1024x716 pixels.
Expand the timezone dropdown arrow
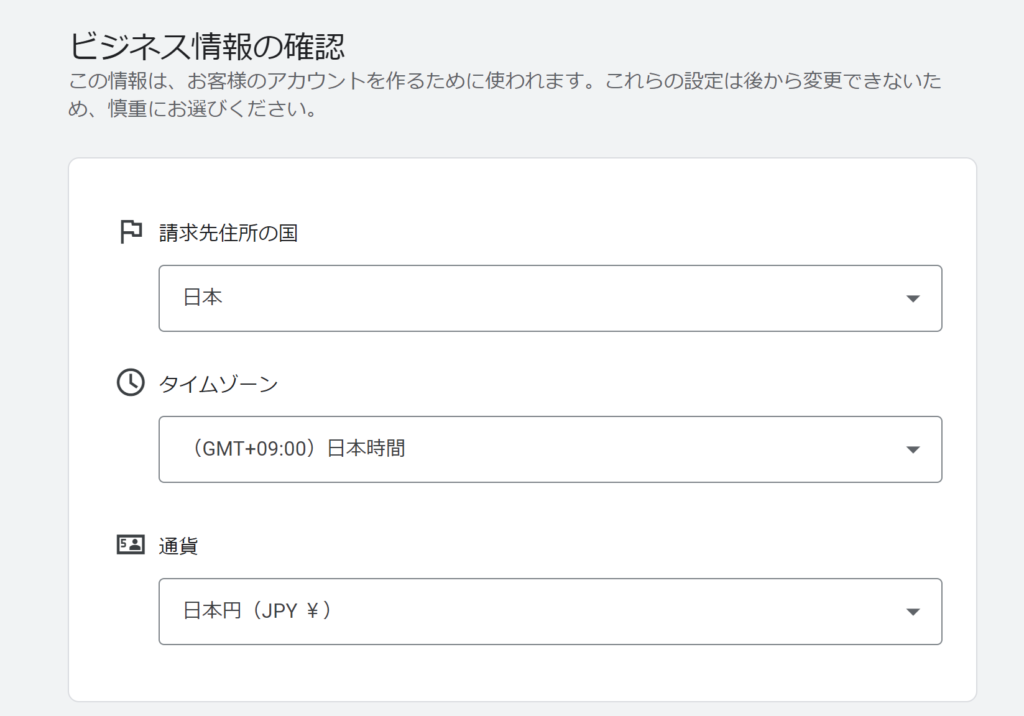tap(913, 449)
